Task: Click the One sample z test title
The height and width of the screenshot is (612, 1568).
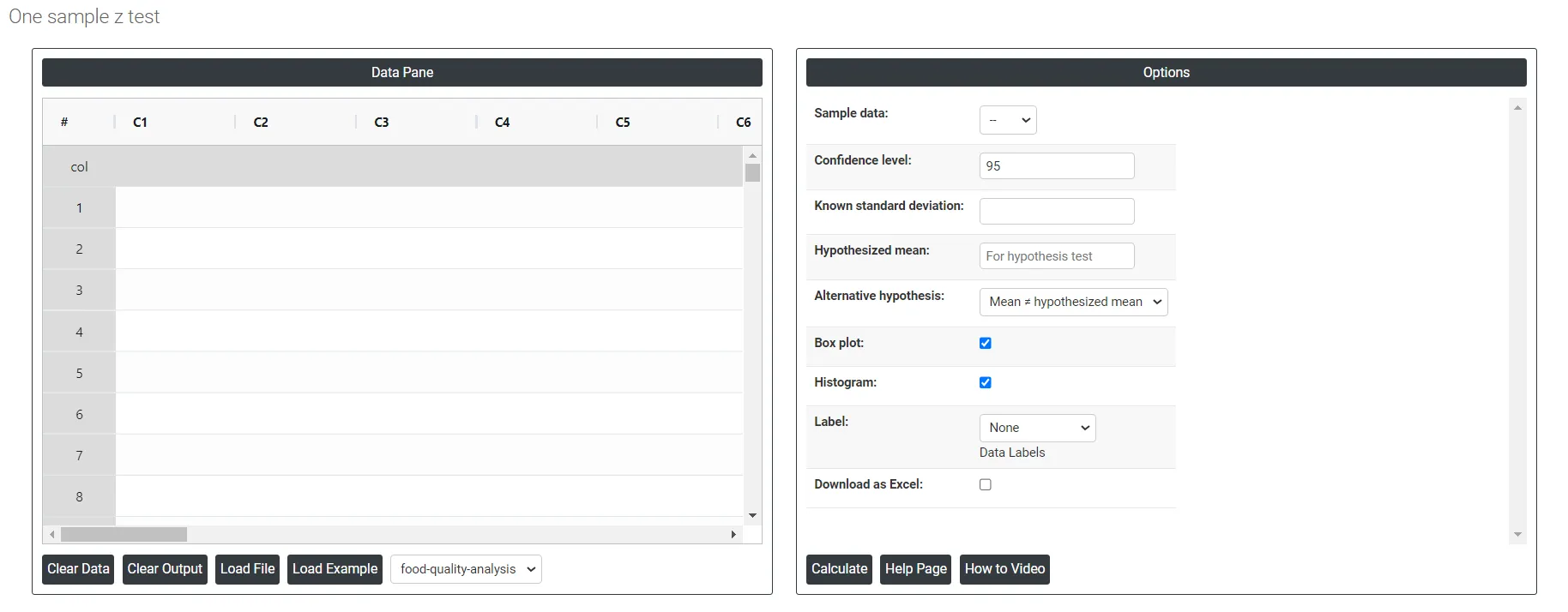Action: pyautogui.click(x=84, y=17)
